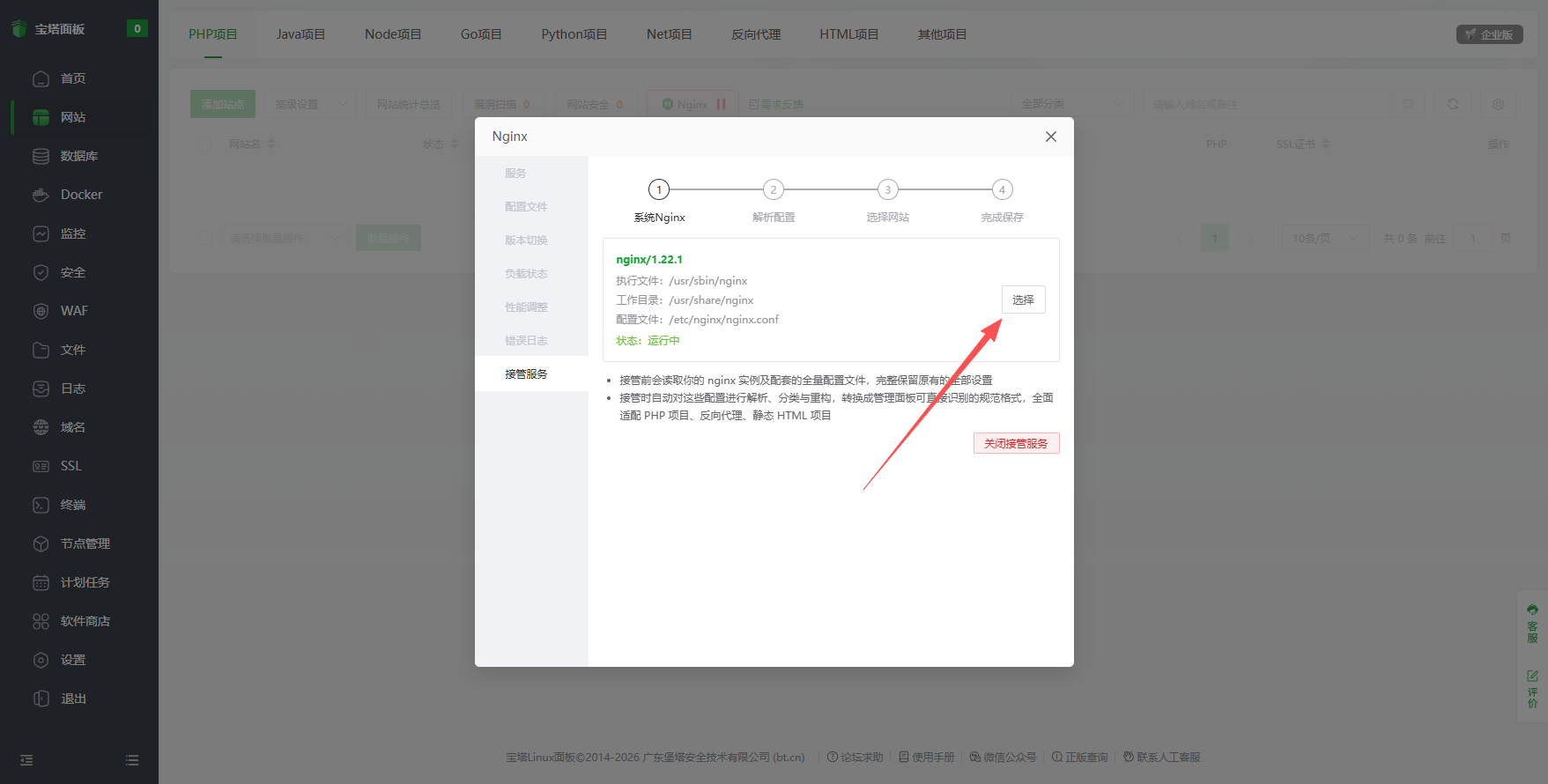Switch to the 其他项目 tab
Image resolution: width=1548 pixels, height=784 pixels.
(x=943, y=34)
